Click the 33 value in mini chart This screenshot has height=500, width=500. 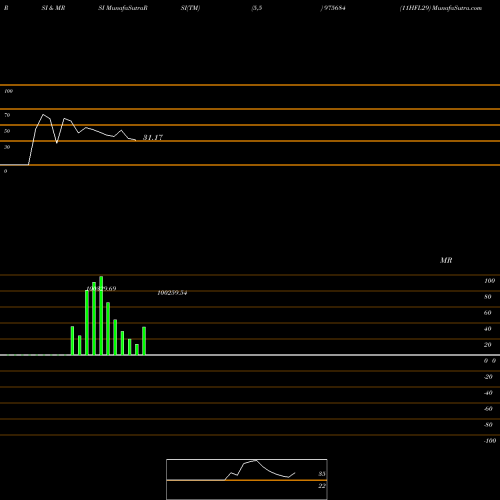322,474
